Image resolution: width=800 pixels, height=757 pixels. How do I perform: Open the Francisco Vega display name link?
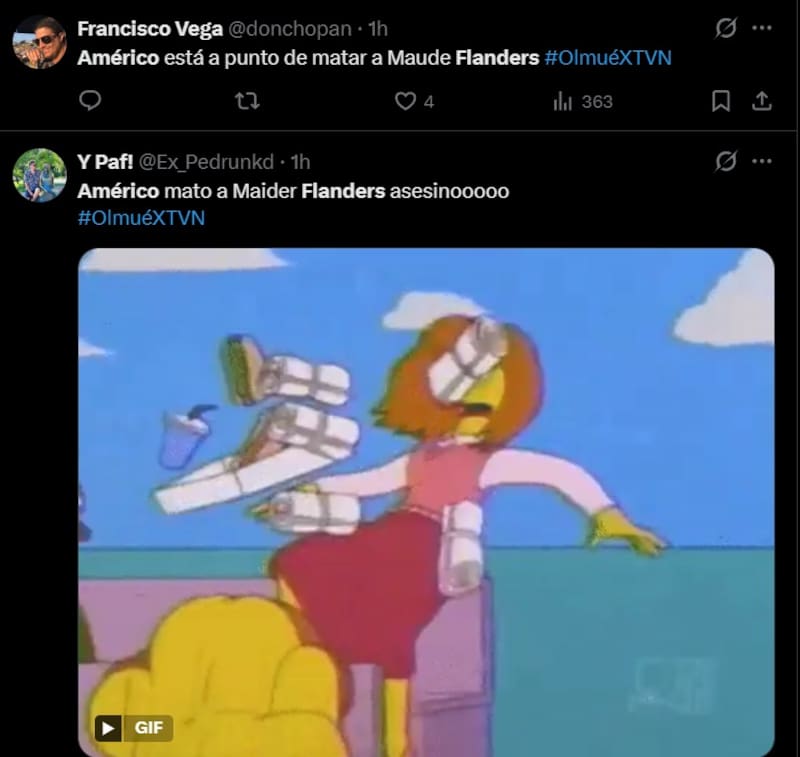[150, 29]
